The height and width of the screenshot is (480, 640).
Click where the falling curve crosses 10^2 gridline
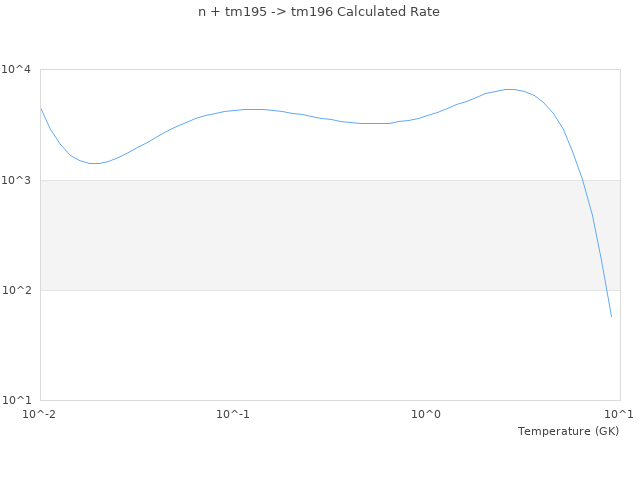point(604,290)
